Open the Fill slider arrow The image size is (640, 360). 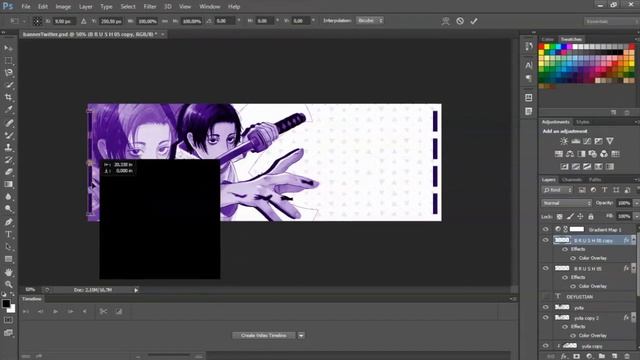click(x=636, y=216)
